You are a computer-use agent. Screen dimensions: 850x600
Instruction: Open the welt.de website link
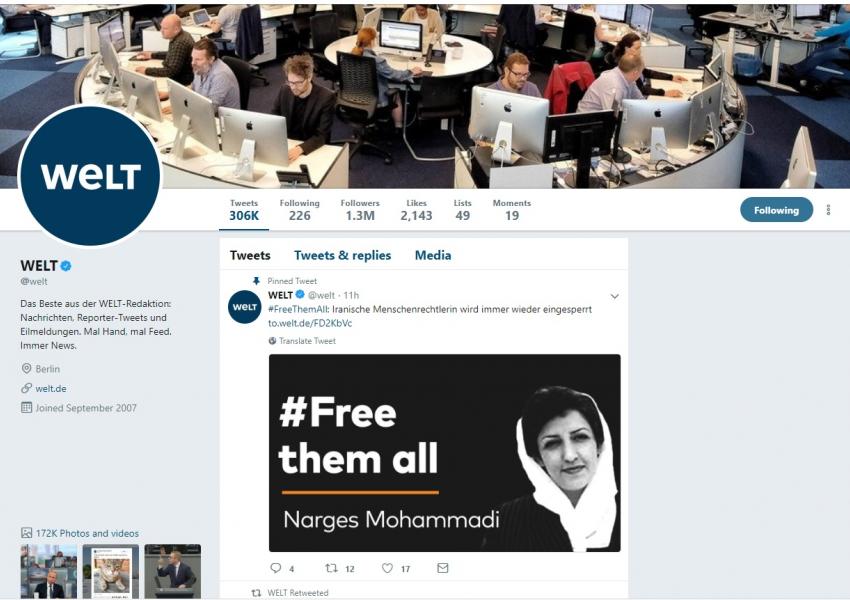[51, 389]
